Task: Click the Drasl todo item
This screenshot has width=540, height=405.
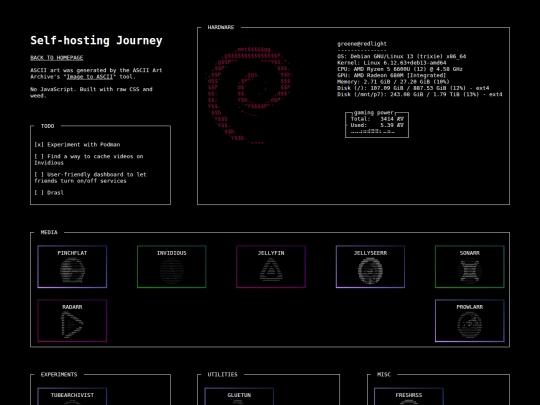Action: [49, 193]
